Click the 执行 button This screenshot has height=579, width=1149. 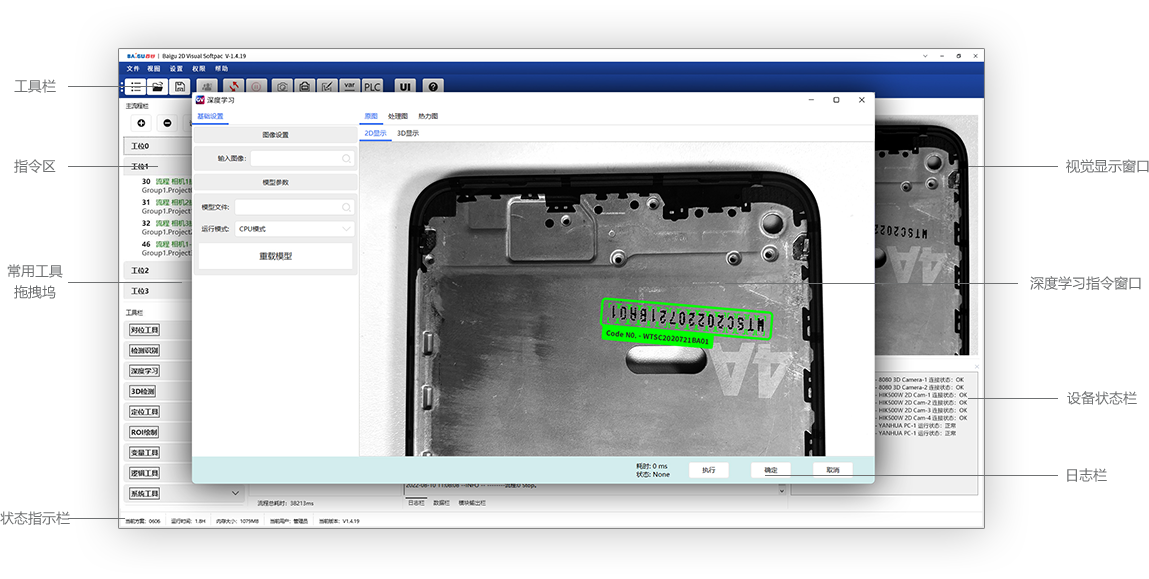click(709, 470)
